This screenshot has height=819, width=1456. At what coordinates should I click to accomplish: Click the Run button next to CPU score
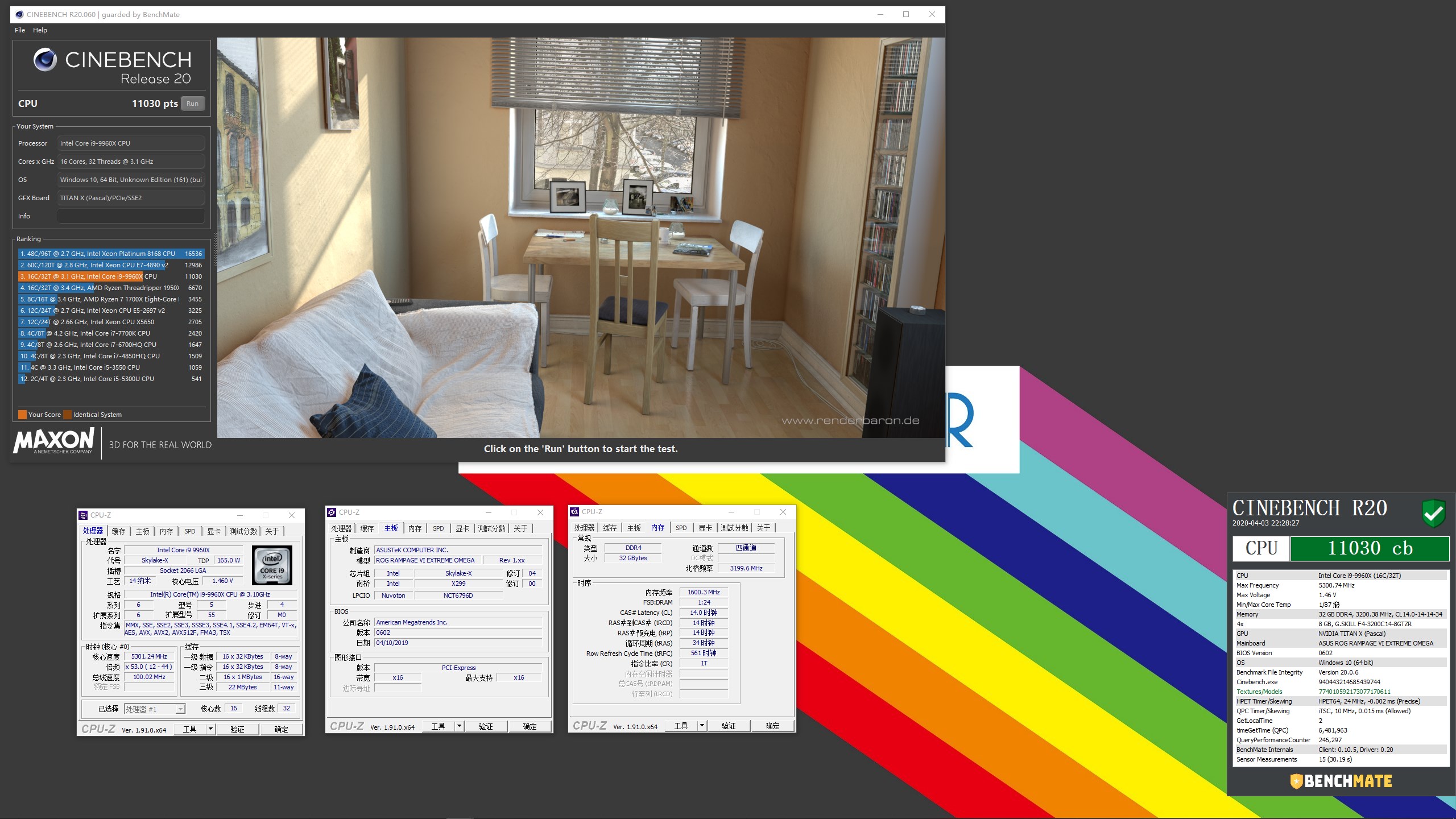192,104
